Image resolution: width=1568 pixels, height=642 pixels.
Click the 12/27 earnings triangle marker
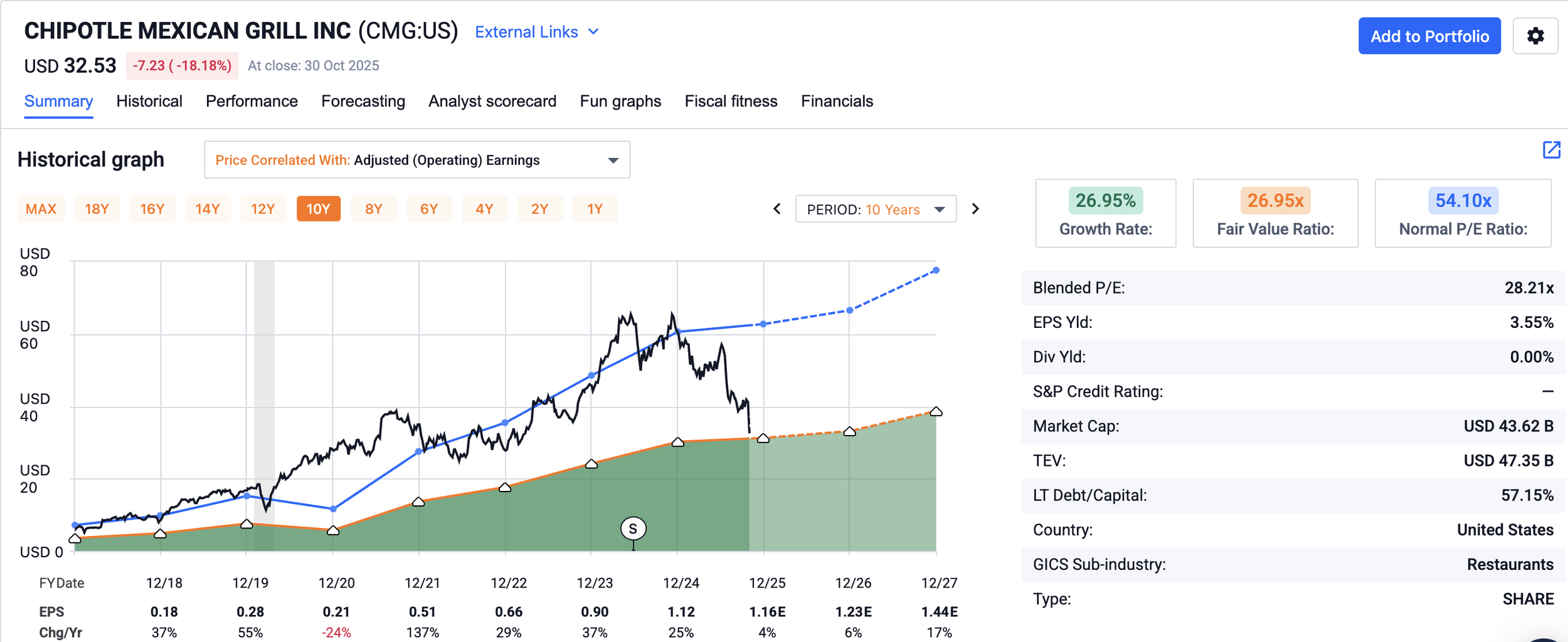pos(936,411)
